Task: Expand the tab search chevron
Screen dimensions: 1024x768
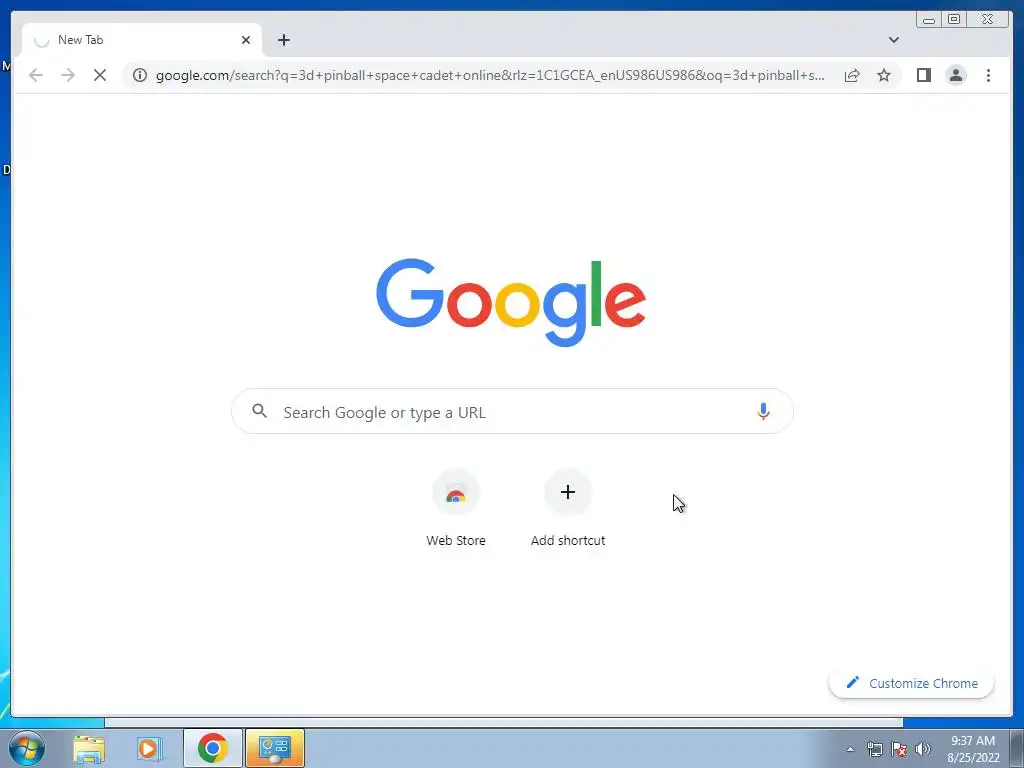Action: tap(894, 40)
